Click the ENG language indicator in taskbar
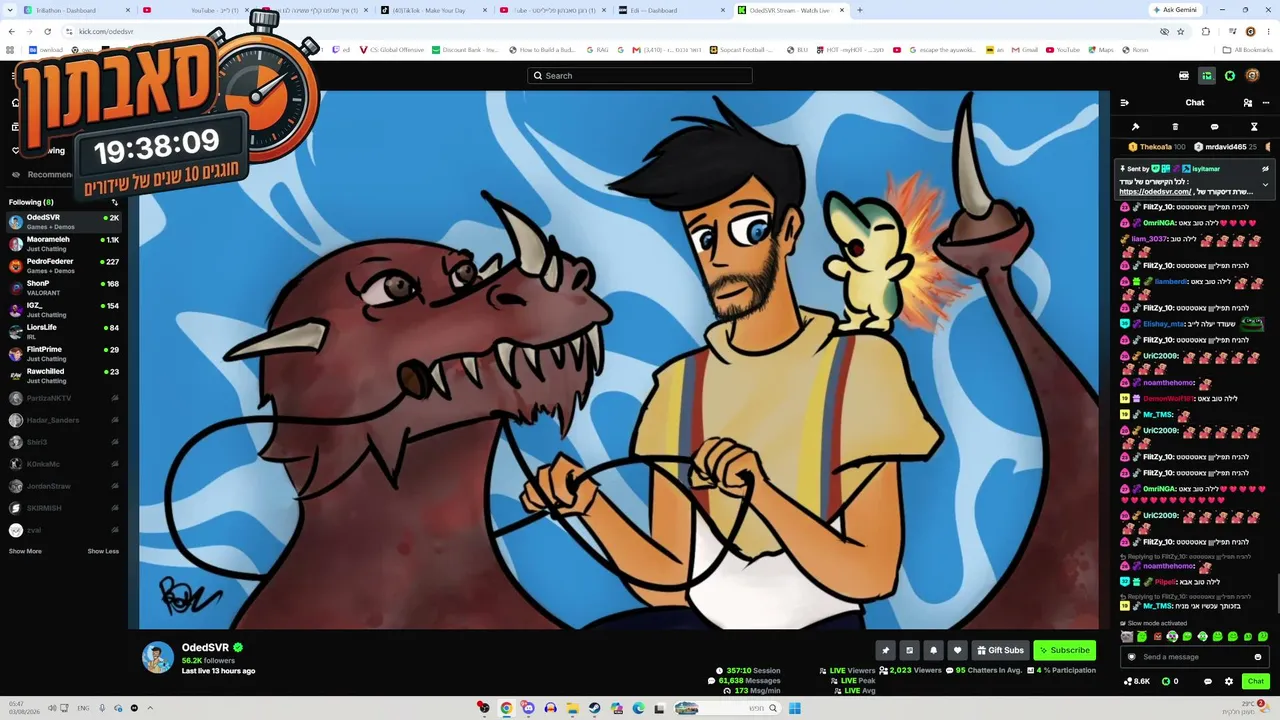 point(83,708)
